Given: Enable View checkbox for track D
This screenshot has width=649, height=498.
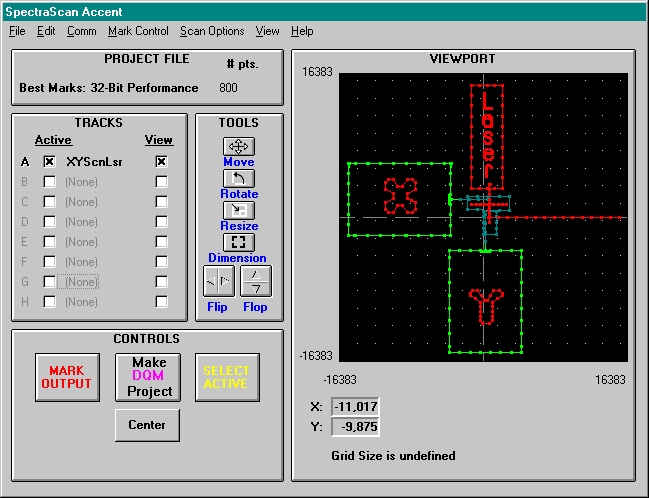Looking at the screenshot, I should click(161, 221).
